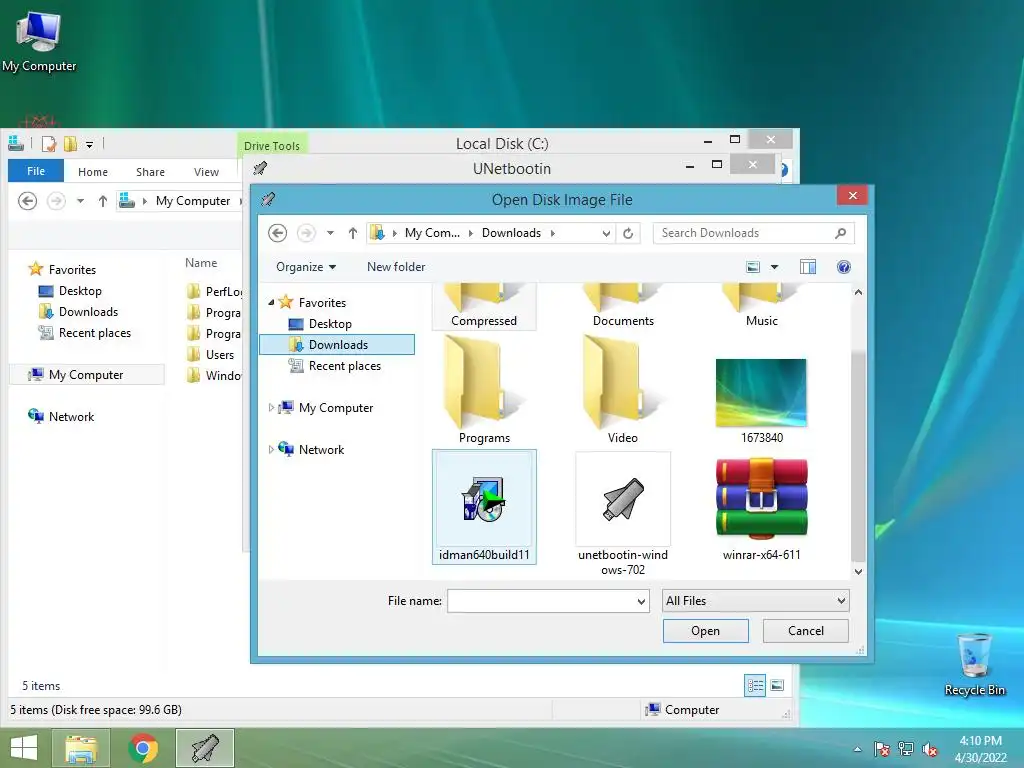Click the File name input field
This screenshot has height=768, width=1024.
click(541, 601)
